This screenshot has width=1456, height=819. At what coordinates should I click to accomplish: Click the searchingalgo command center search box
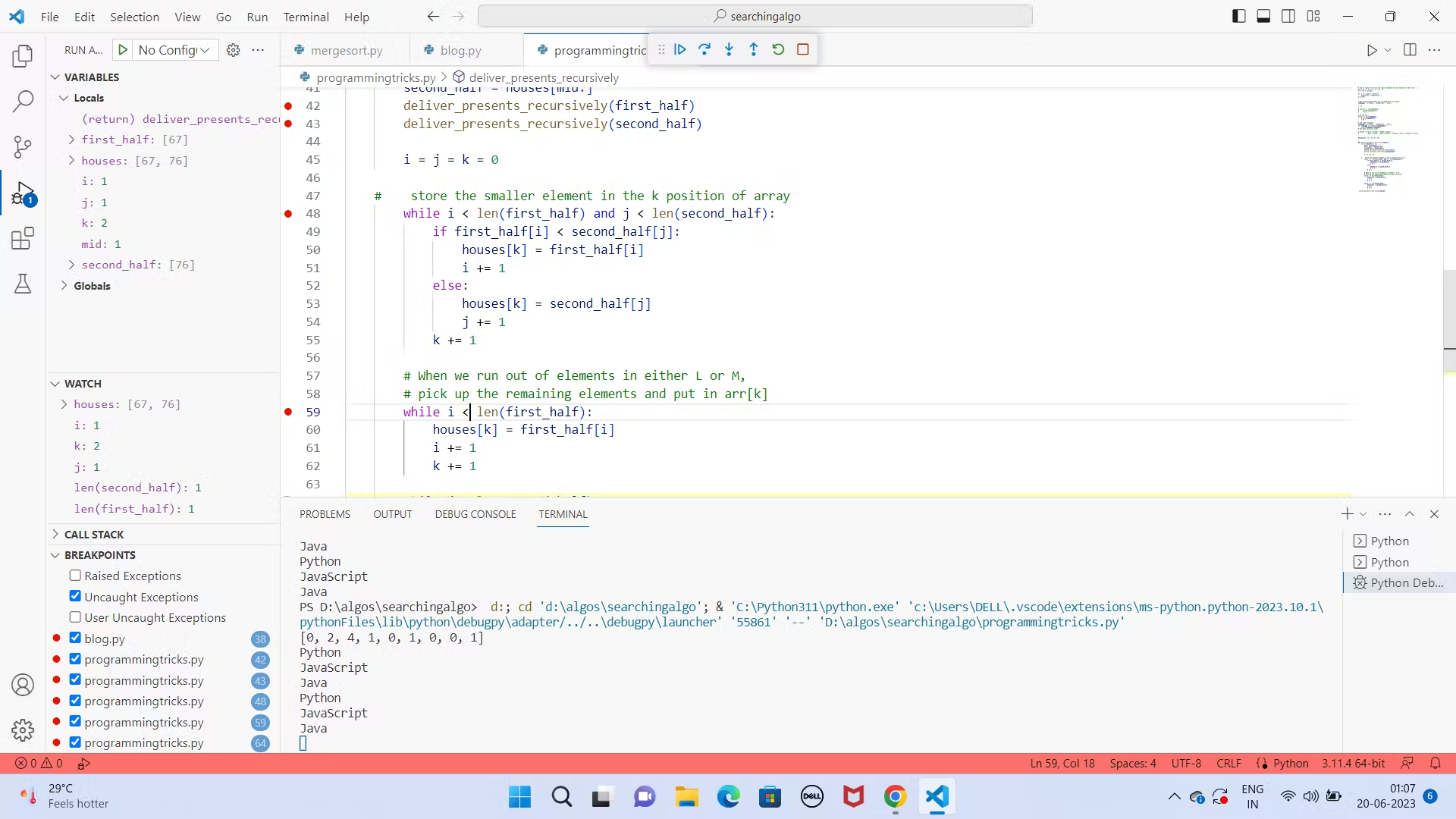755,16
